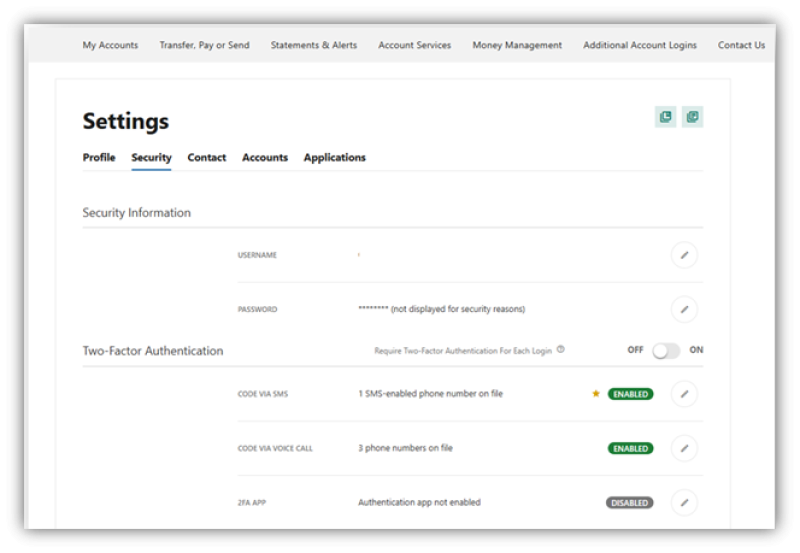Click the pencil icon to change password
800x553 pixels.
point(684,309)
